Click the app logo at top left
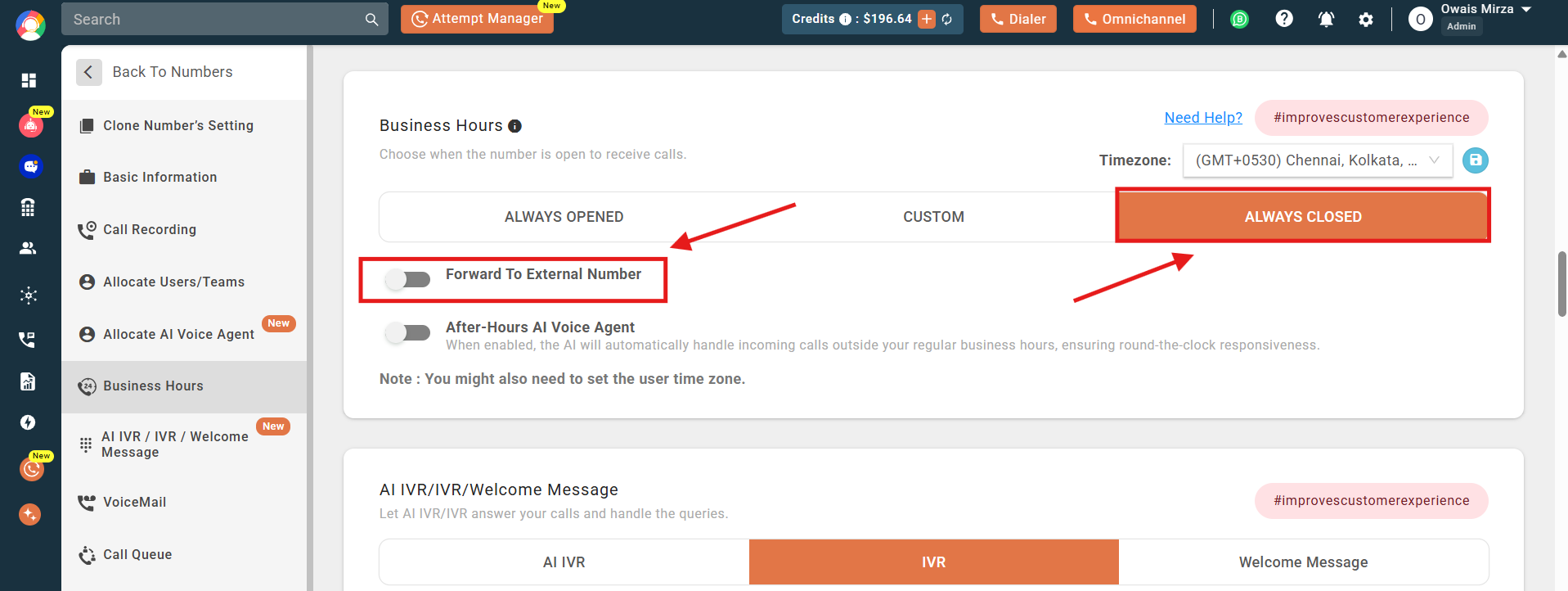 tap(30, 25)
